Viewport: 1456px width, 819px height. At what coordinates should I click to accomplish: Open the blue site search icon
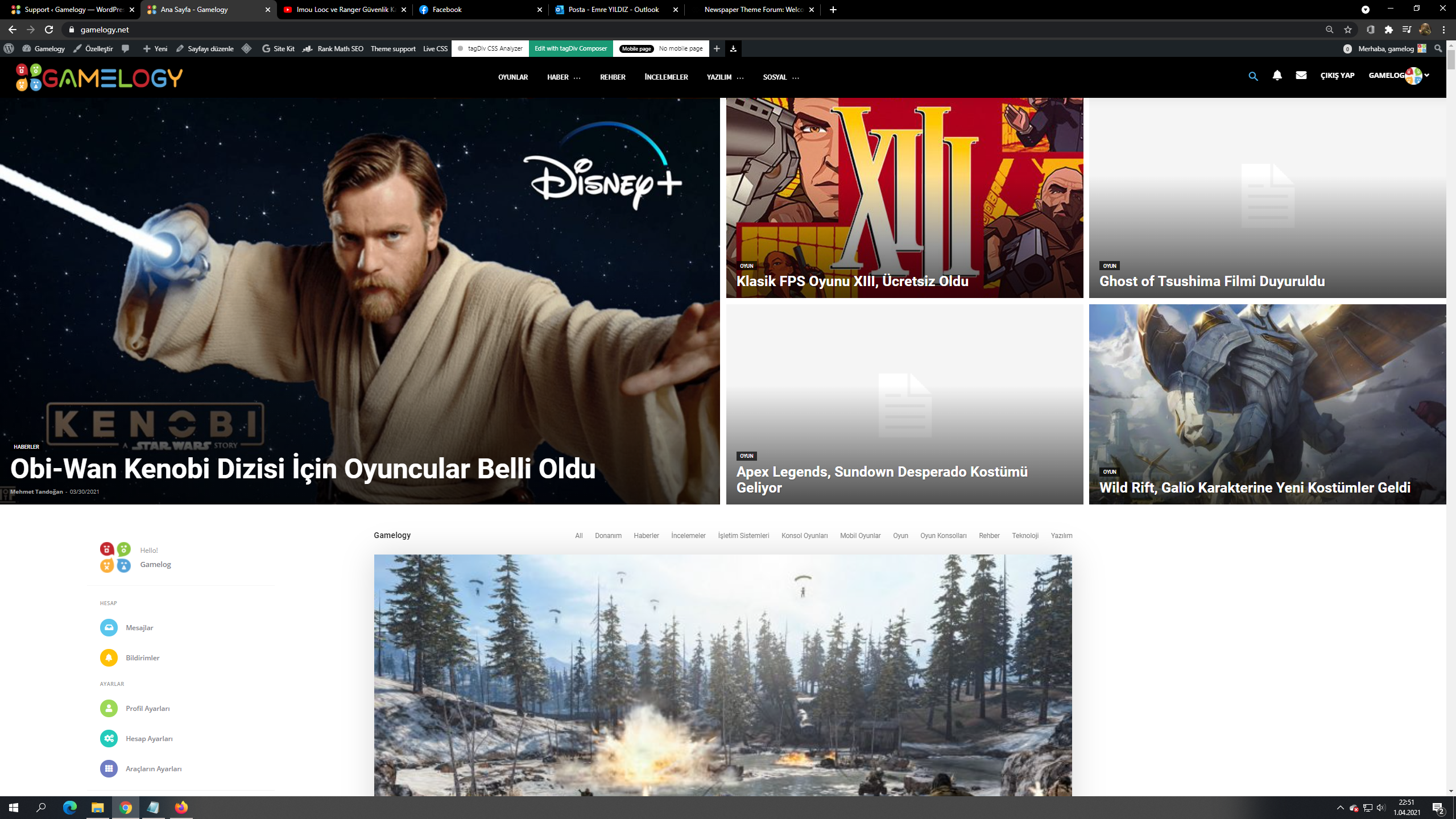coord(1253,76)
